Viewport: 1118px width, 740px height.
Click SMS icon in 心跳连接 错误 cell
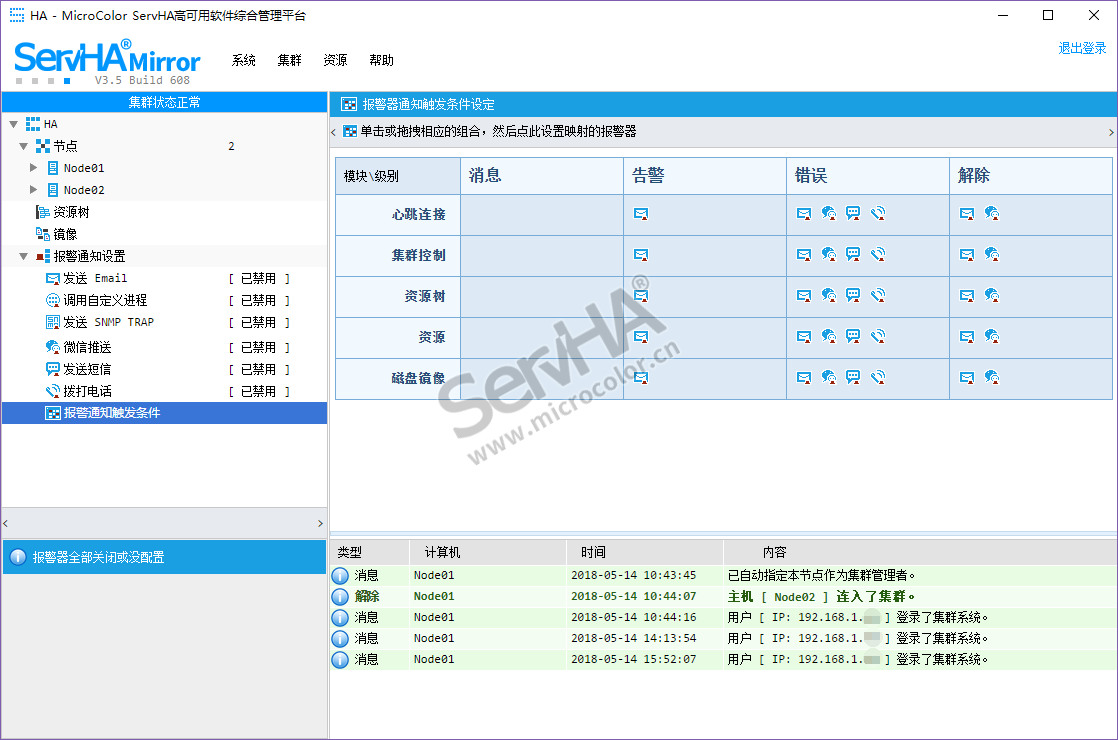(x=853, y=214)
